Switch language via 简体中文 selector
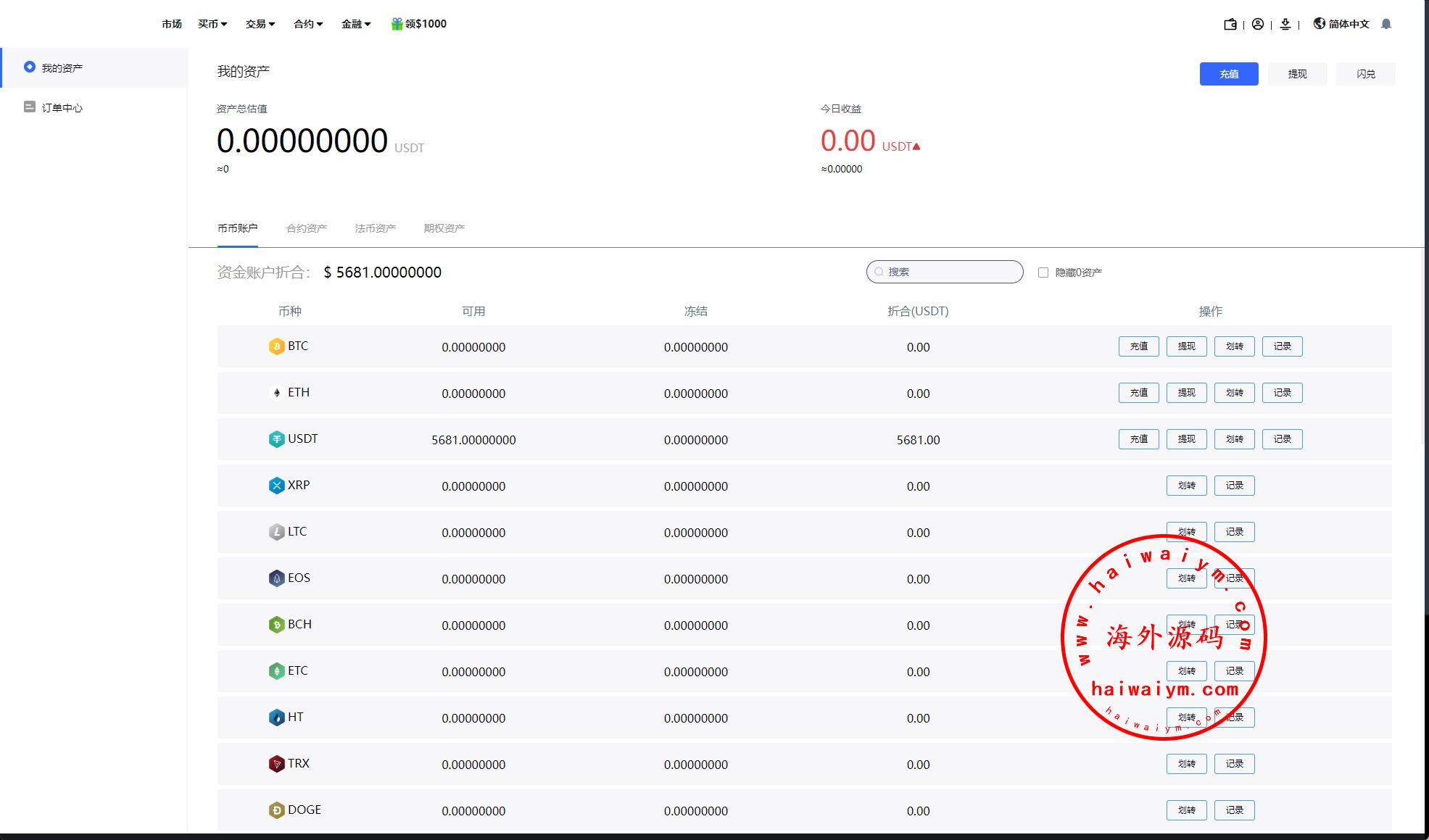1429x840 pixels. [1341, 24]
